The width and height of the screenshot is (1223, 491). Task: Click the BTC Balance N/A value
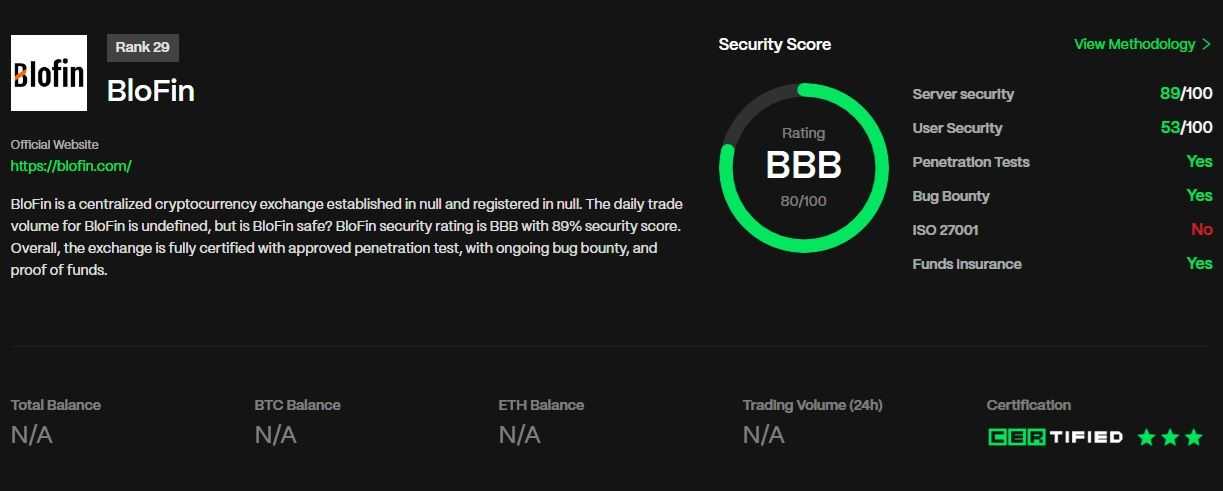(x=276, y=435)
